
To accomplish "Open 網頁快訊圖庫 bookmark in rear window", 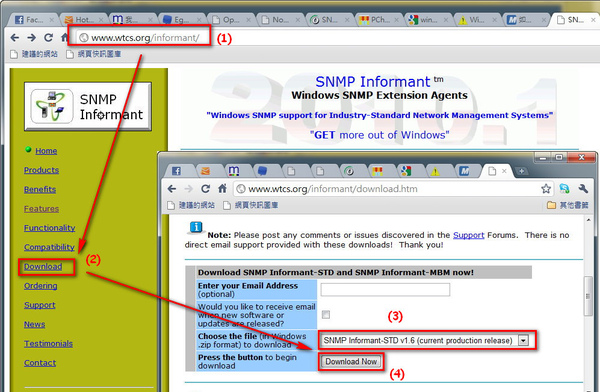I will click(x=94, y=54).
